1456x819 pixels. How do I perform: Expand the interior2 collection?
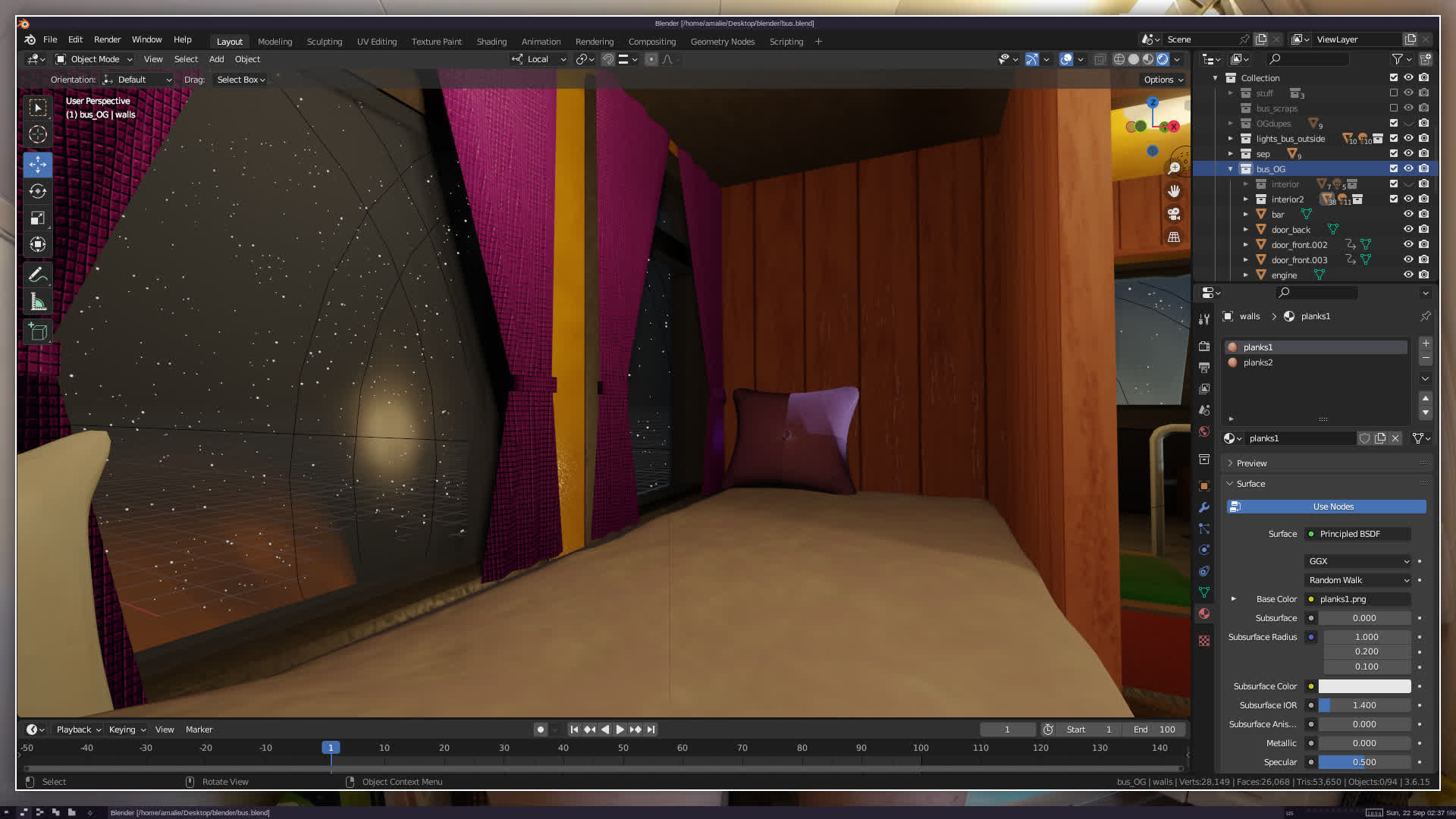[x=1245, y=199]
